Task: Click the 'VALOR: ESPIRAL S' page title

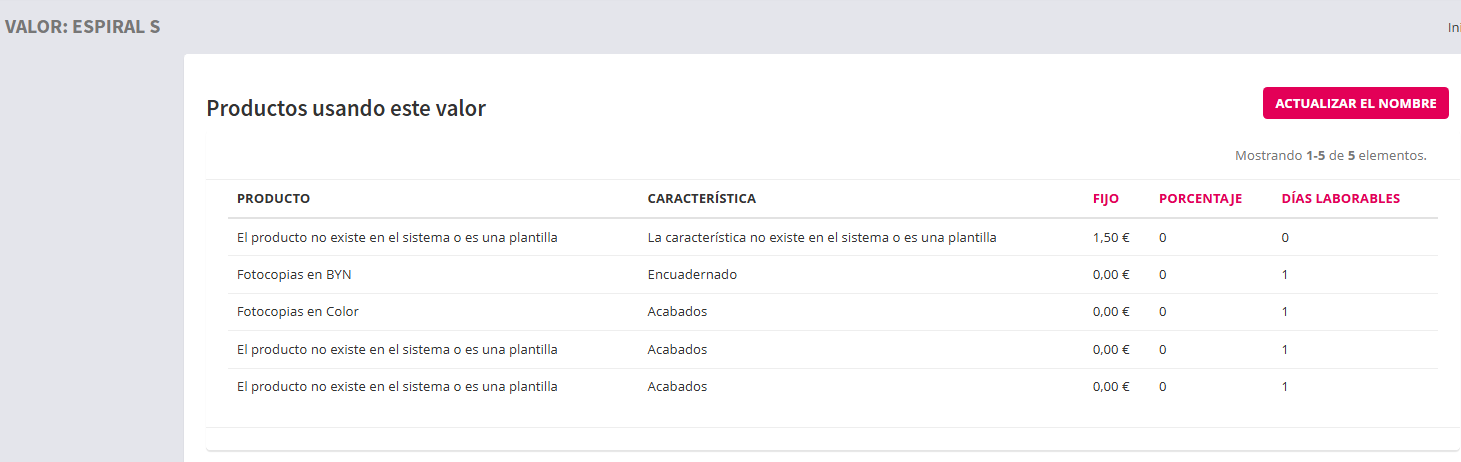Action: pyautogui.click(x=82, y=26)
